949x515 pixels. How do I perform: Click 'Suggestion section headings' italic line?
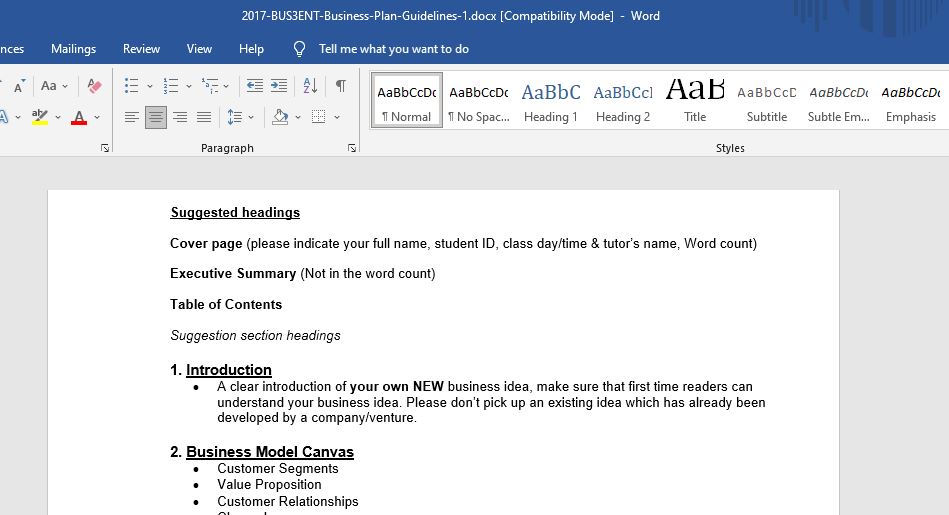(x=255, y=335)
